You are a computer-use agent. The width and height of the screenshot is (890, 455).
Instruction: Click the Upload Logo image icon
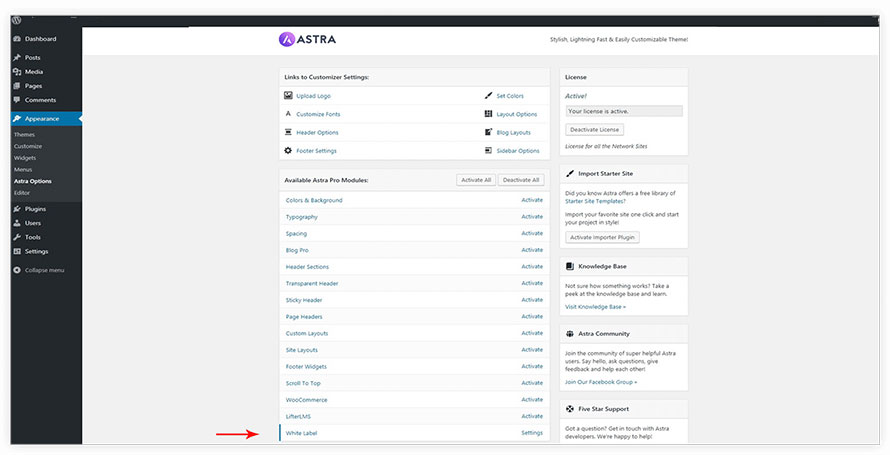coord(288,95)
